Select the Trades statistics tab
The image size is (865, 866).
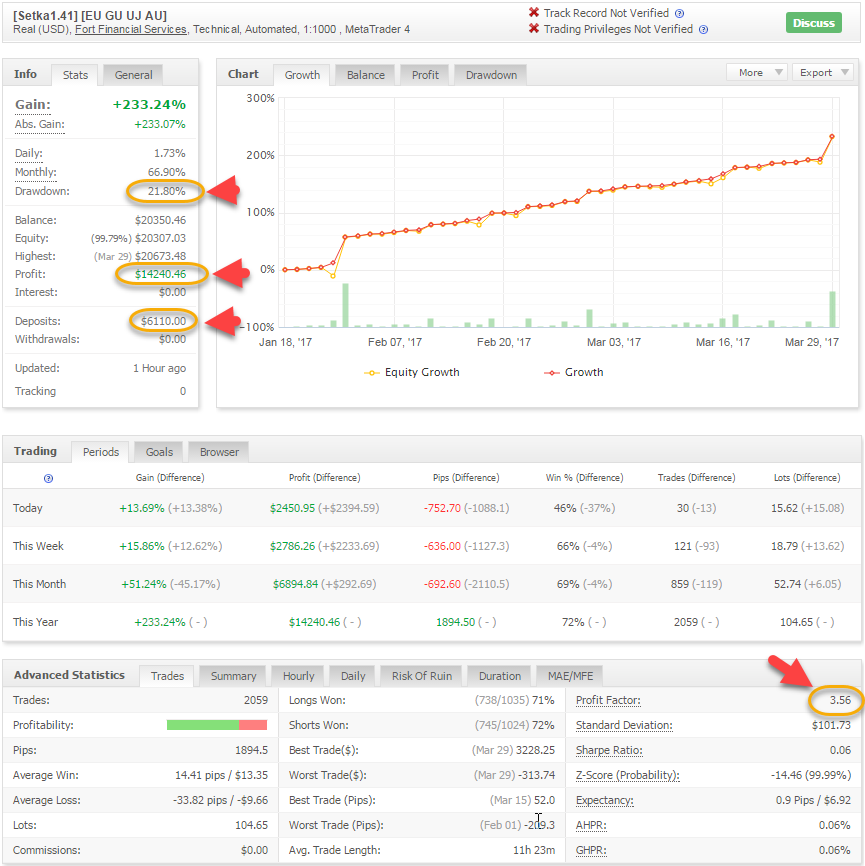coord(167,676)
